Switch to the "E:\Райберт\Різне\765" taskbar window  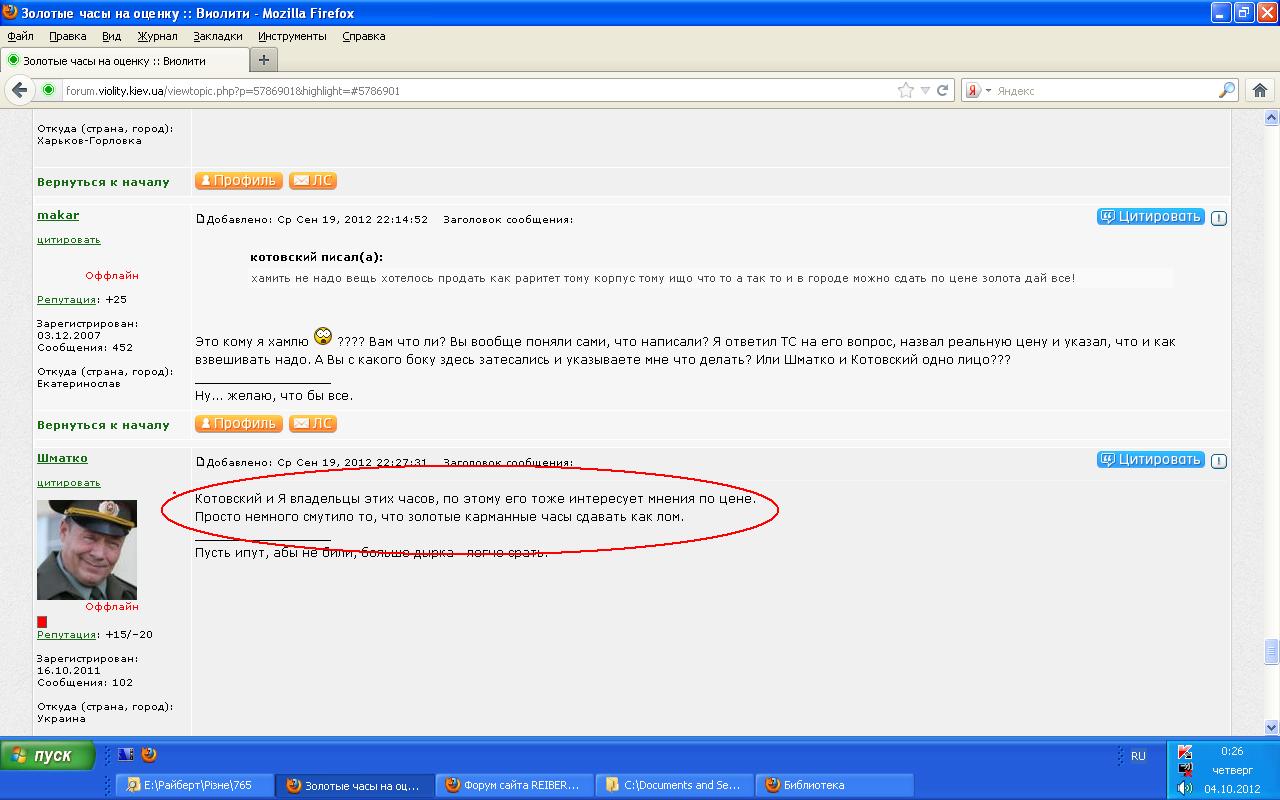pyautogui.click(x=196, y=785)
